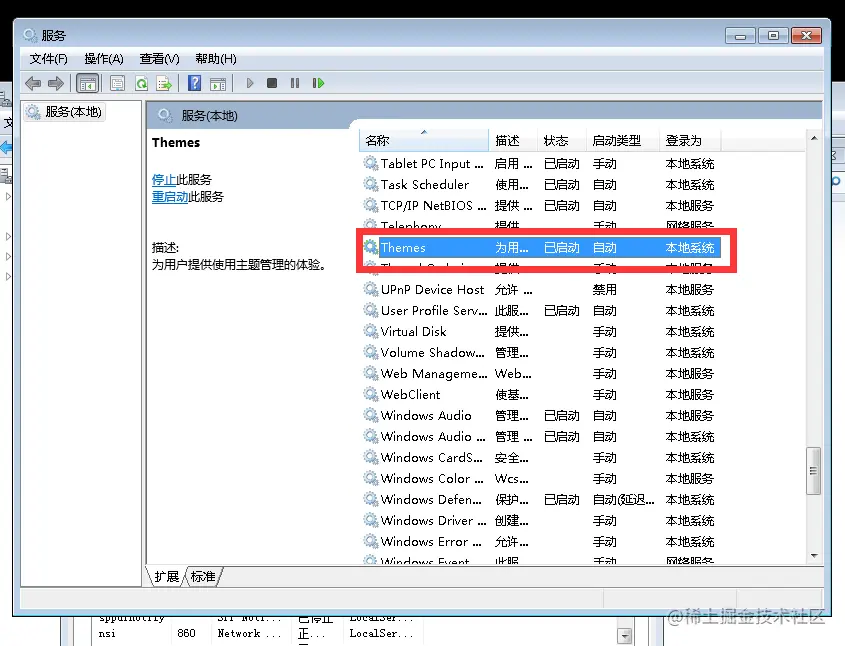Click gear icon of Windows CardSpace row
845x646 pixels.
coord(371,457)
